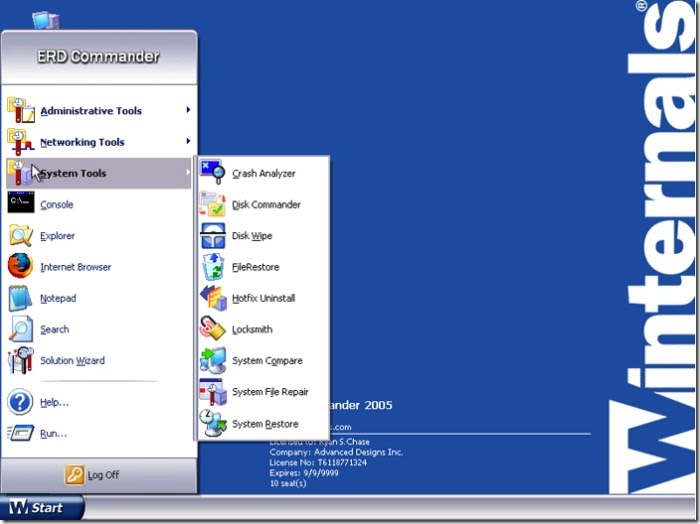Select the Solution Wizard menu entry

click(72, 360)
